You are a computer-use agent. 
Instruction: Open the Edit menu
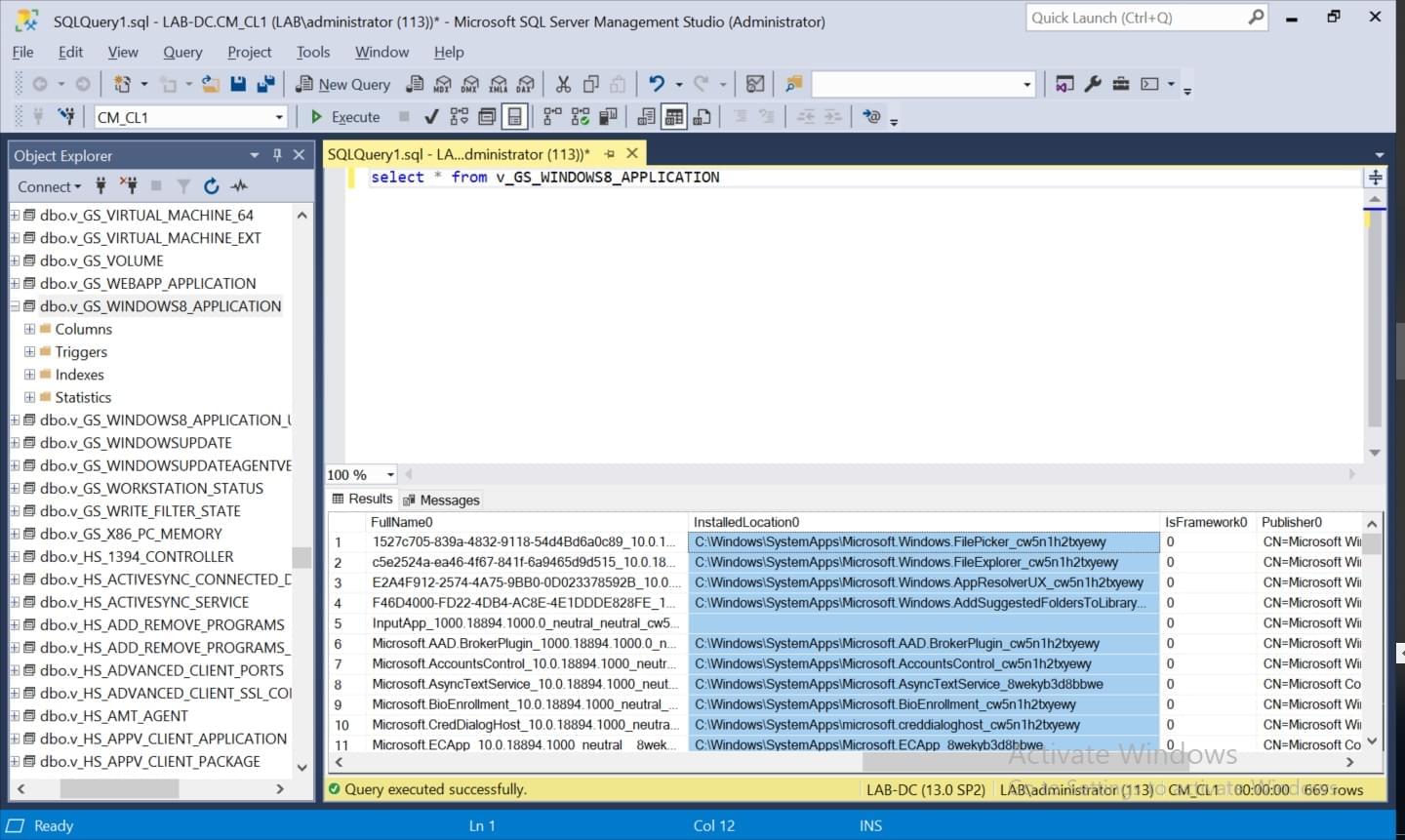(x=70, y=52)
